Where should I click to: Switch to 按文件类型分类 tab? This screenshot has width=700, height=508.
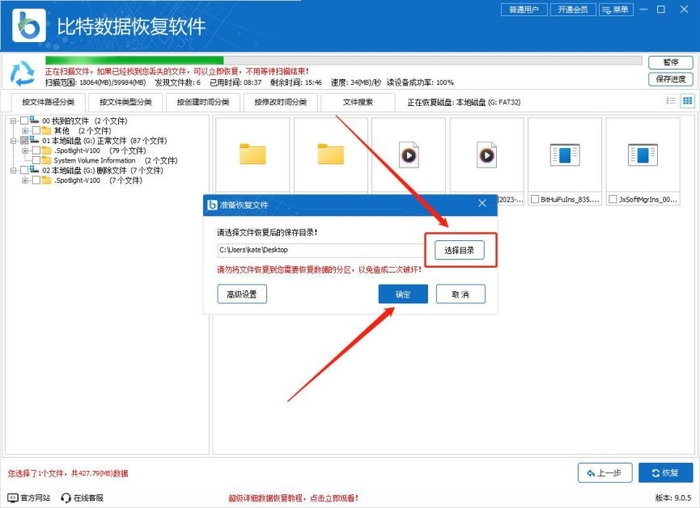coord(122,102)
